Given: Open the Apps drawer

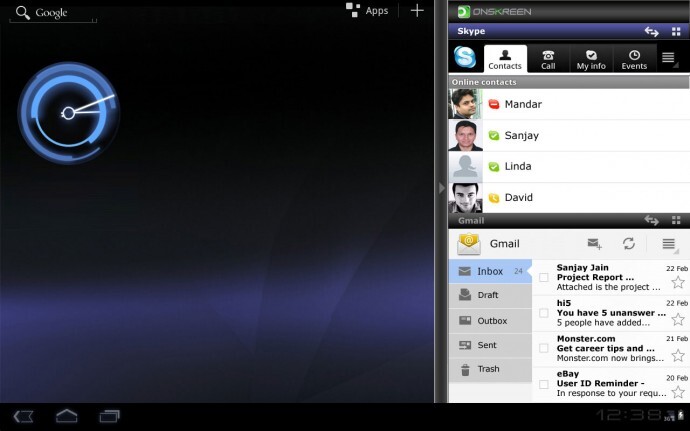Looking at the screenshot, I should [x=368, y=11].
